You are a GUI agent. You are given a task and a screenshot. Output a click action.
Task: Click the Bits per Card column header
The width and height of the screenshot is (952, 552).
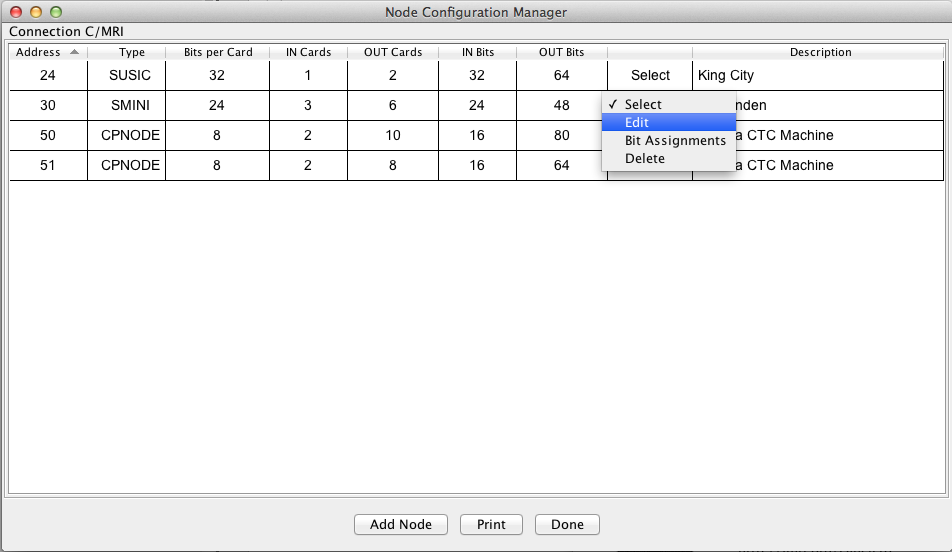[x=218, y=52]
